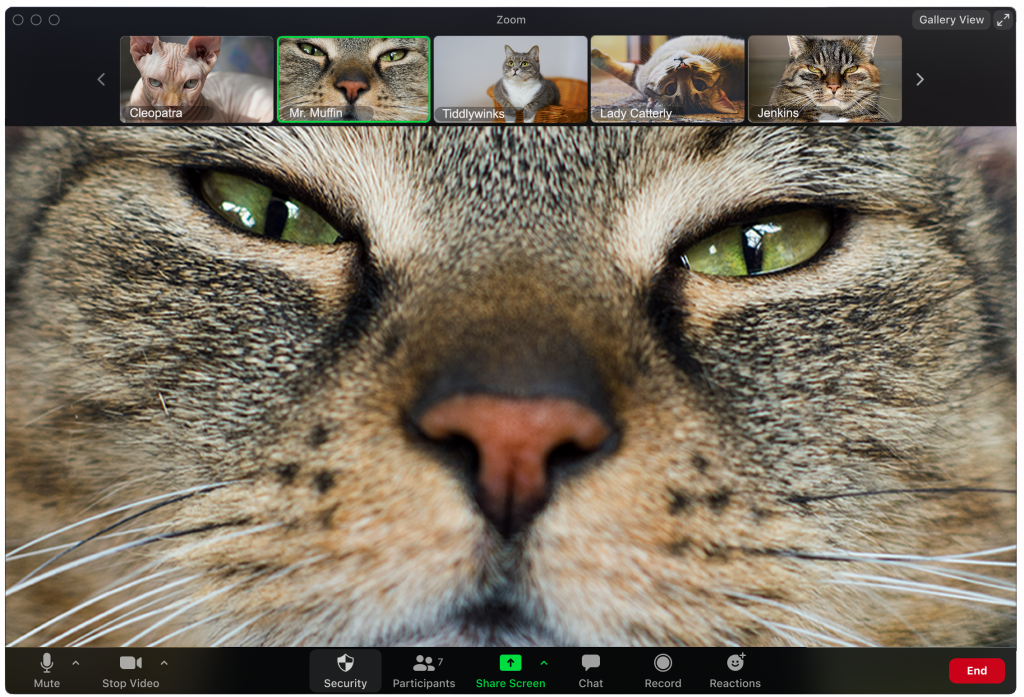The height and width of the screenshot is (697, 1024).
Task: Open the Participants panel
Action: tap(424, 669)
